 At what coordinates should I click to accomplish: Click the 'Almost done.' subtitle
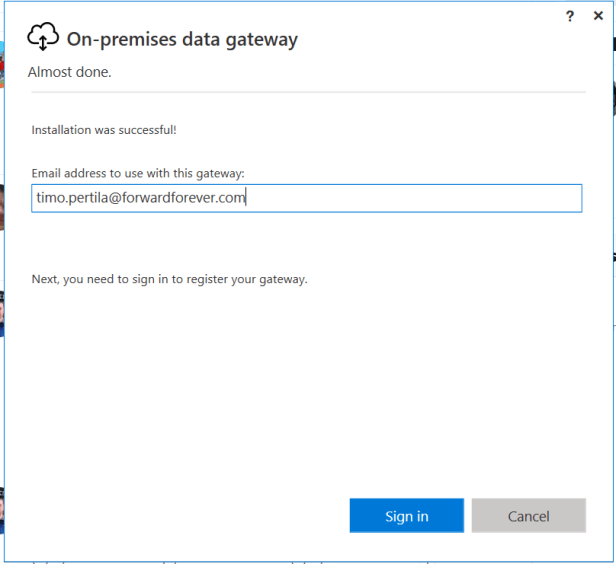pos(70,72)
